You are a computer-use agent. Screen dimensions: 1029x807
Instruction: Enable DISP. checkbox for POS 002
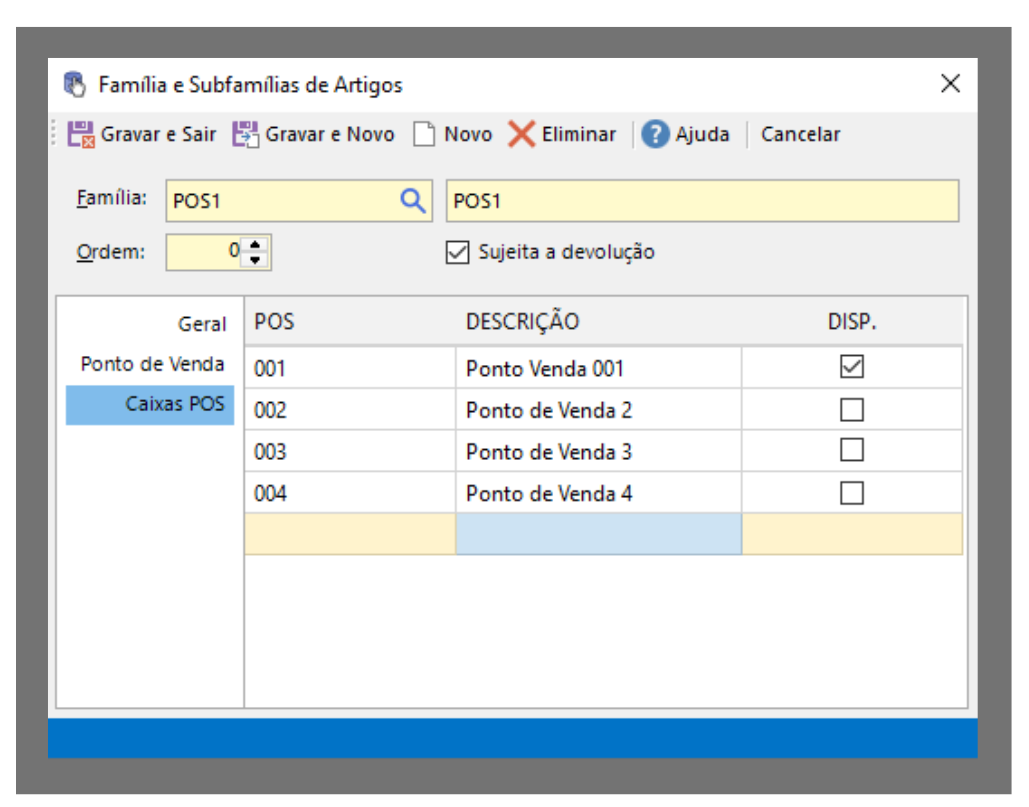pyautogui.click(x=852, y=410)
